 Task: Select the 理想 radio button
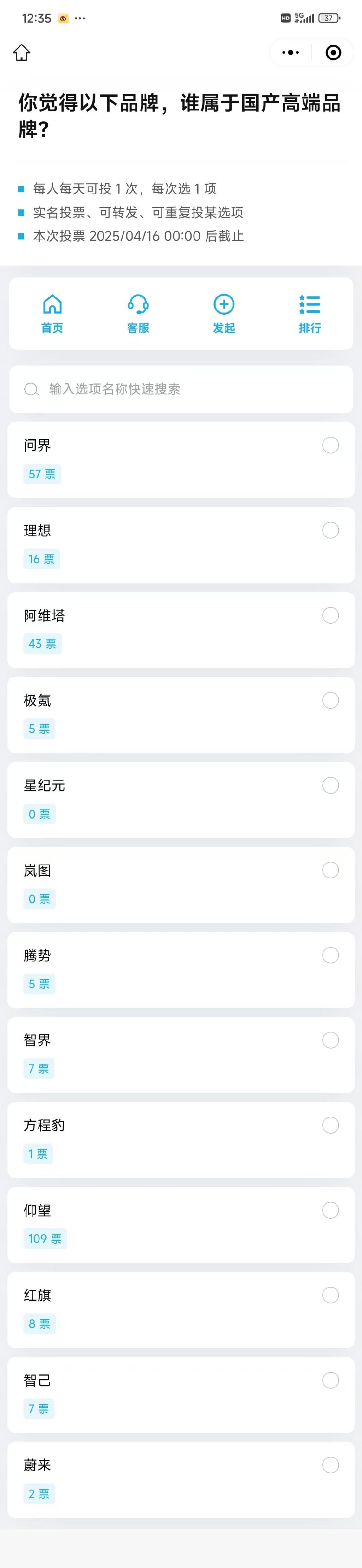click(x=330, y=530)
